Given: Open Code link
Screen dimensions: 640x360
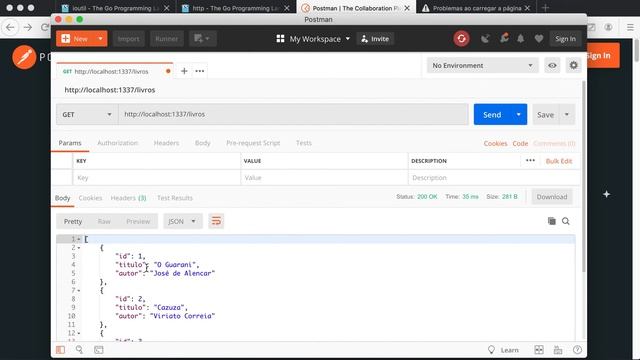Looking at the screenshot, I should (x=520, y=143).
